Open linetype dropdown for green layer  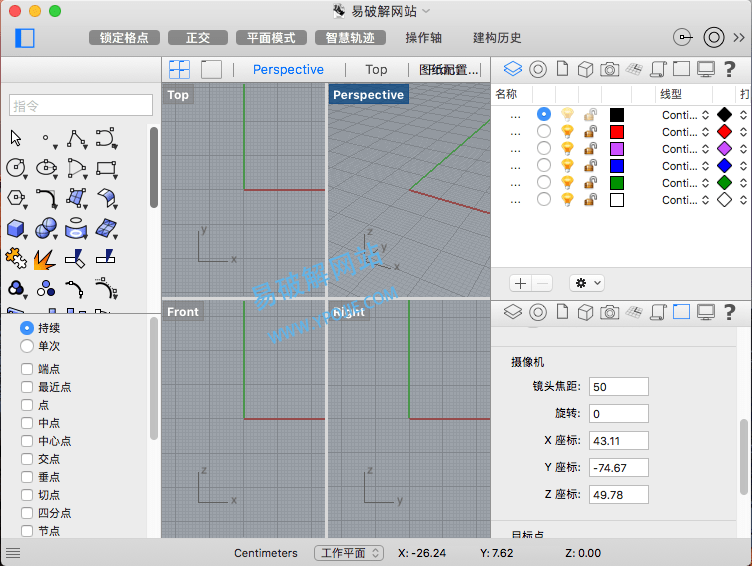pyautogui.click(x=686, y=183)
